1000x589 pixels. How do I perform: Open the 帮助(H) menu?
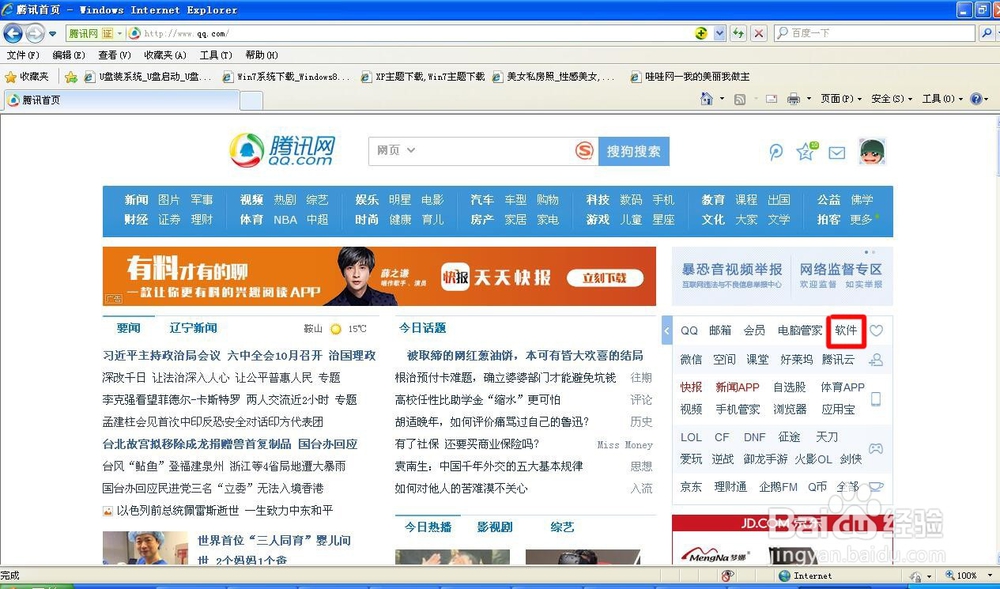coord(261,55)
